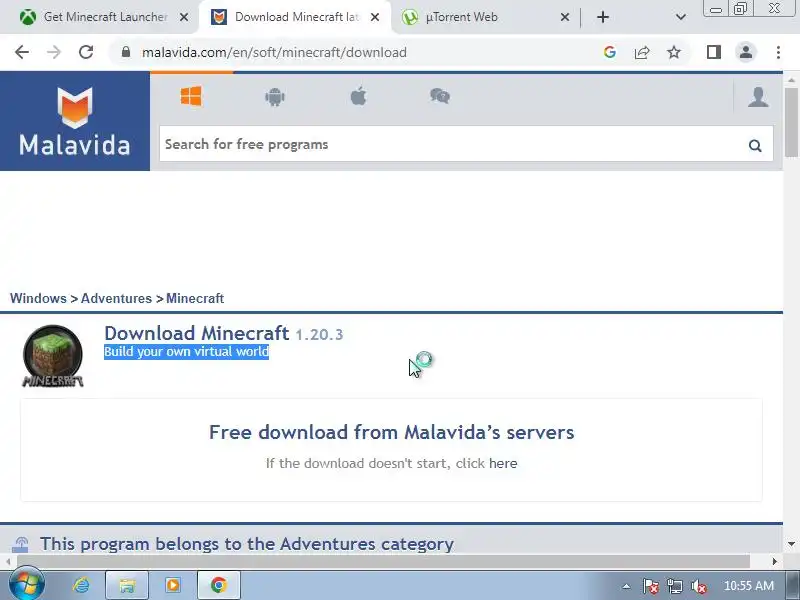Open the Windows Start menu
Image resolution: width=800 pixels, height=600 pixels.
(27, 584)
